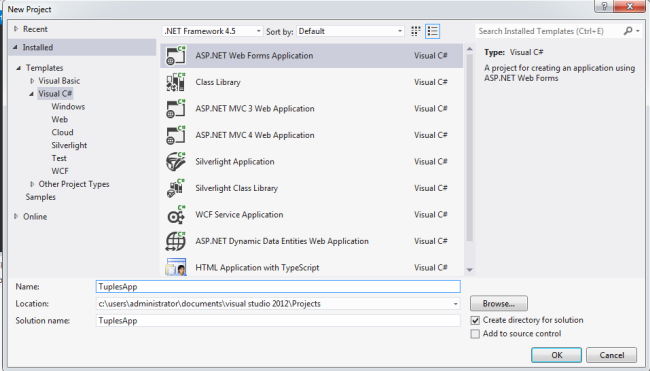Click the ASP.NET MVC 4 Web Application icon
Screen dimensions: 650x371
176,135
